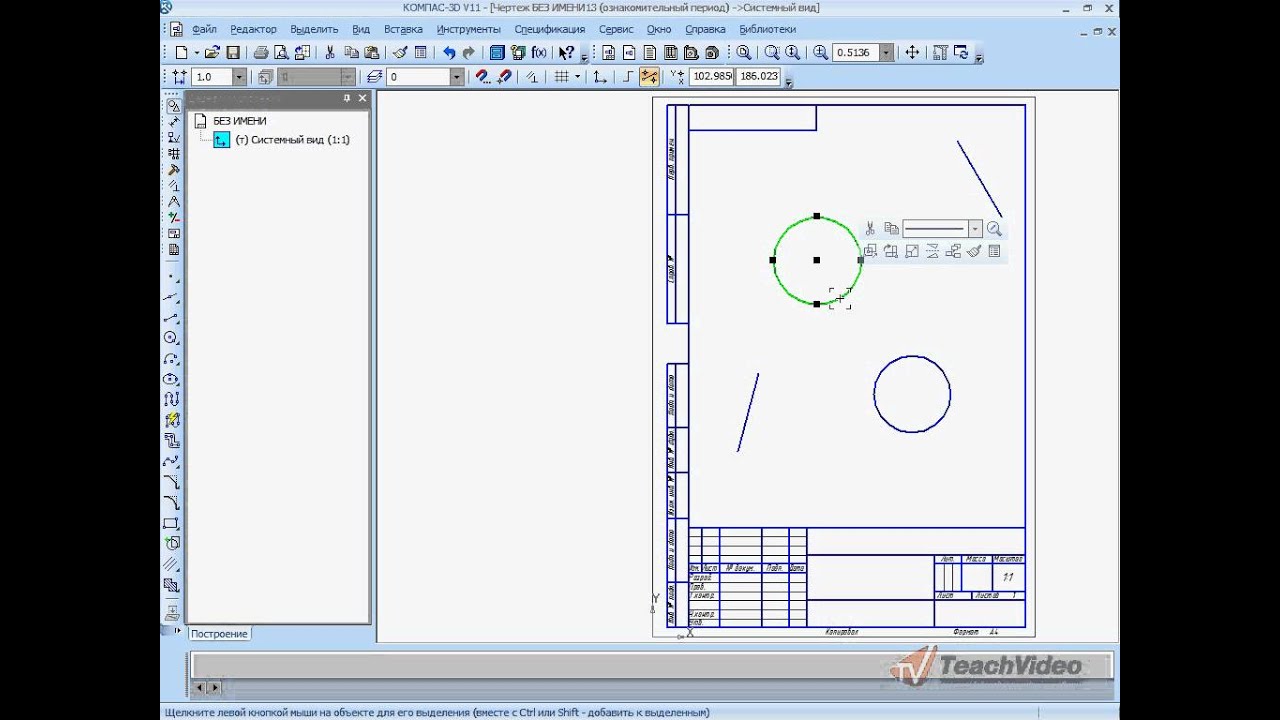This screenshot has width=1280, height=720.
Task: Click the X coordinate field 102.985
Action: pos(712,77)
